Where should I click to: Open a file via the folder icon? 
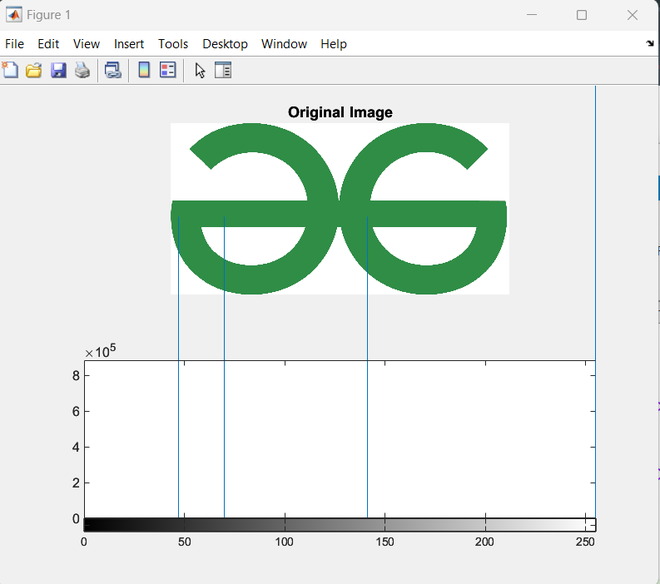pyautogui.click(x=34, y=70)
